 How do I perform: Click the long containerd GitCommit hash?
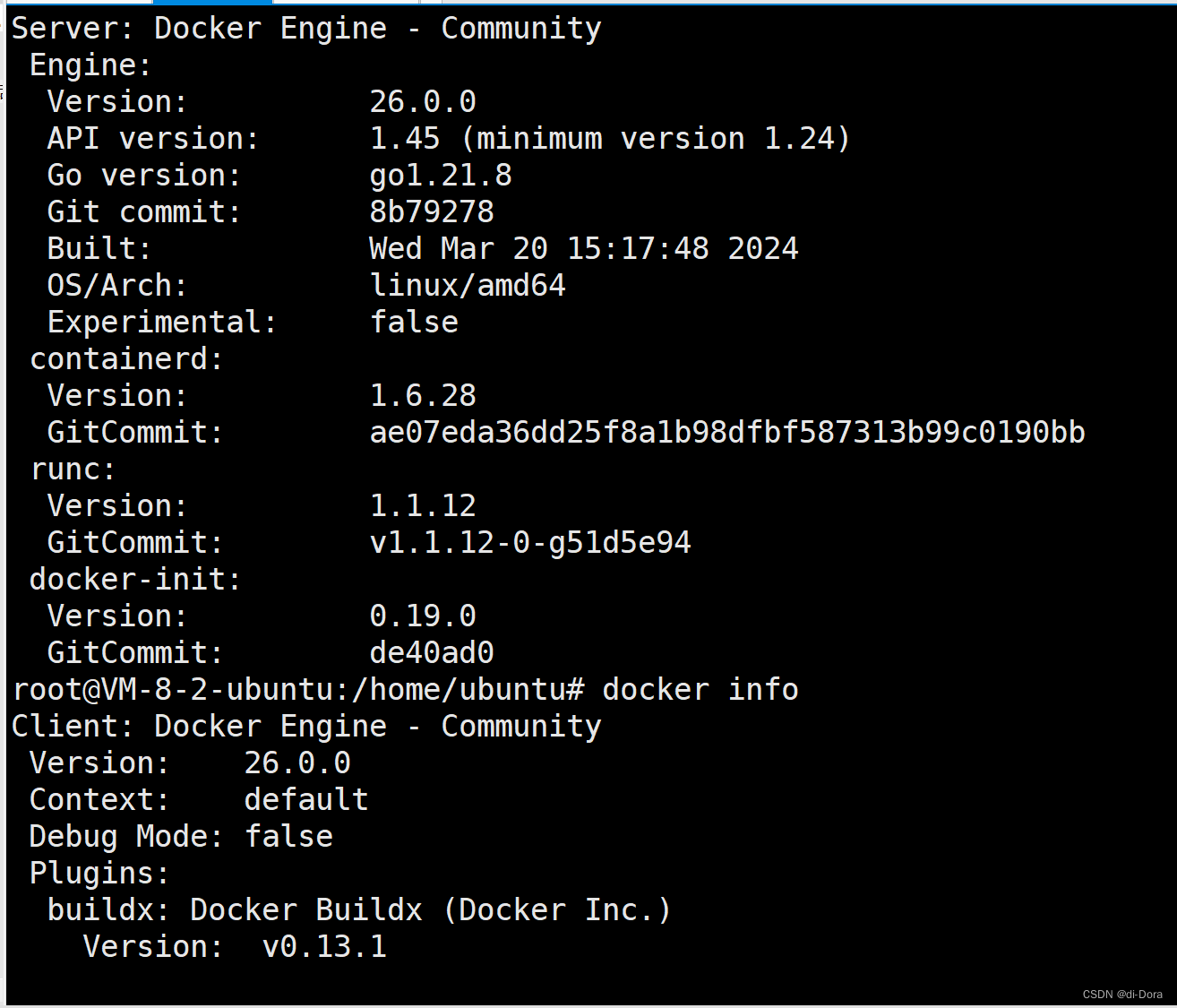coord(727,433)
